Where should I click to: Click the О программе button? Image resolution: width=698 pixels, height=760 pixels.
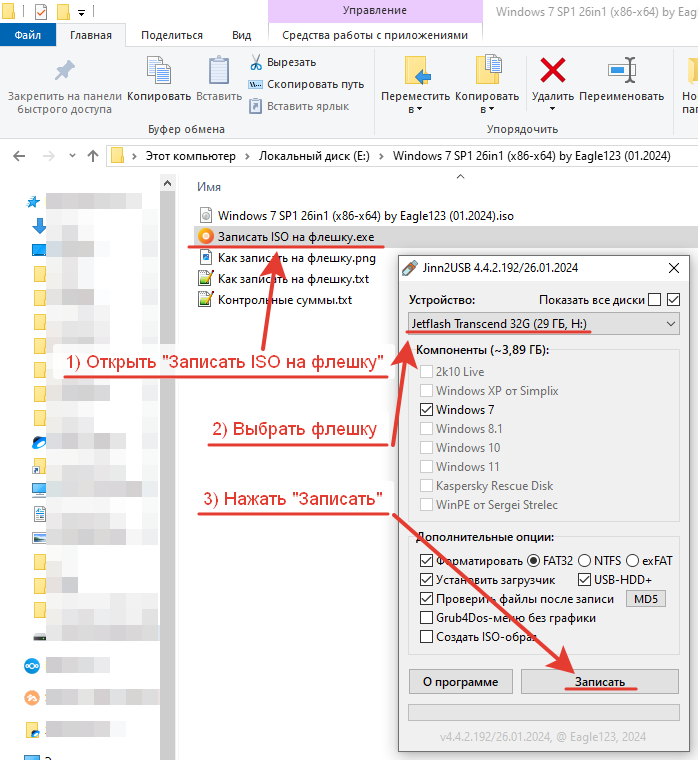(x=460, y=682)
